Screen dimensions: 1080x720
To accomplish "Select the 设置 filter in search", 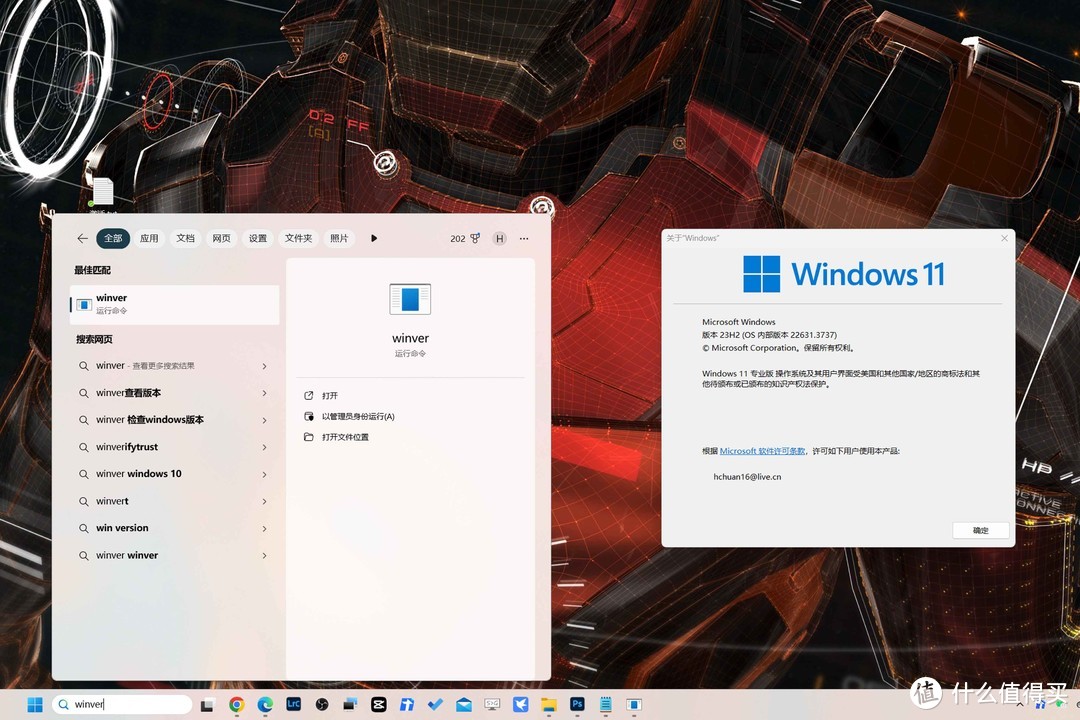I will [257, 238].
